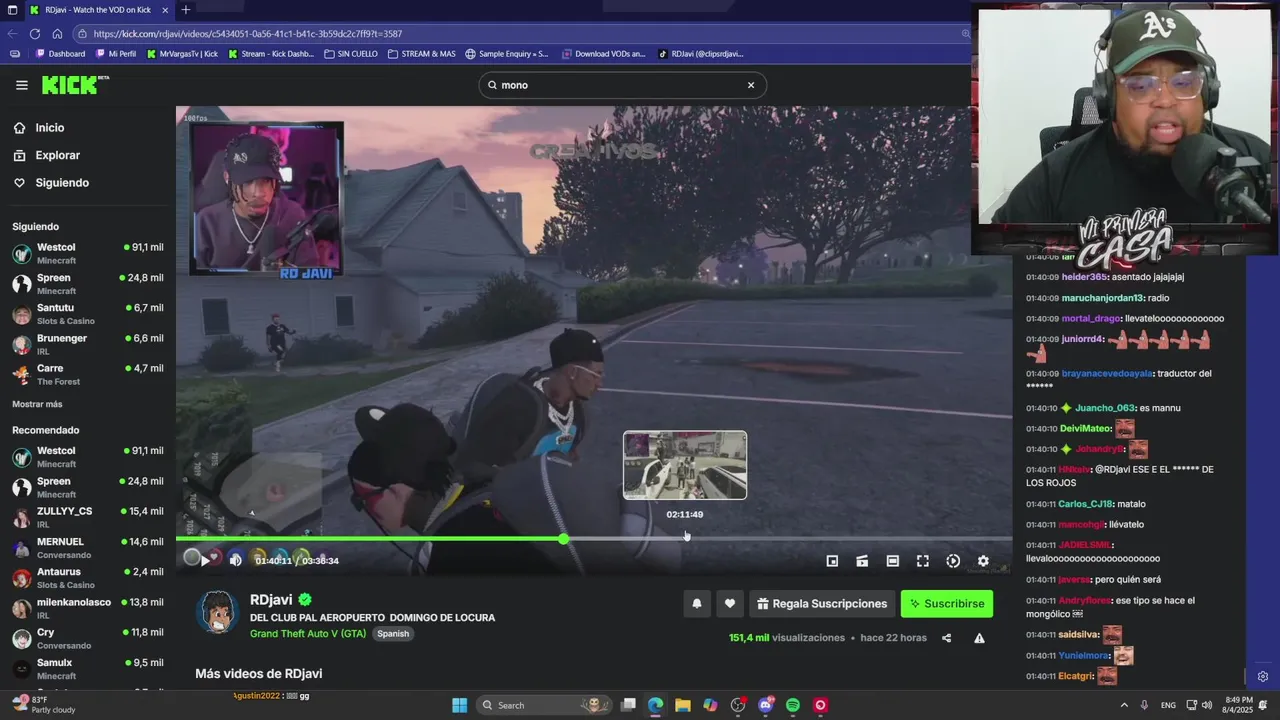Click the green Suscribirse button
Viewport: 1280px width, 720px height.
click(947, 604)
